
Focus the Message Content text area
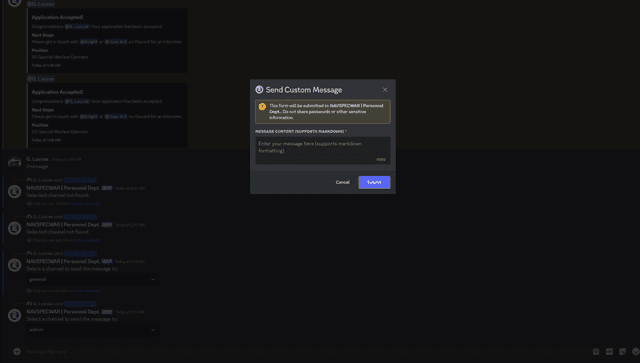322,150
